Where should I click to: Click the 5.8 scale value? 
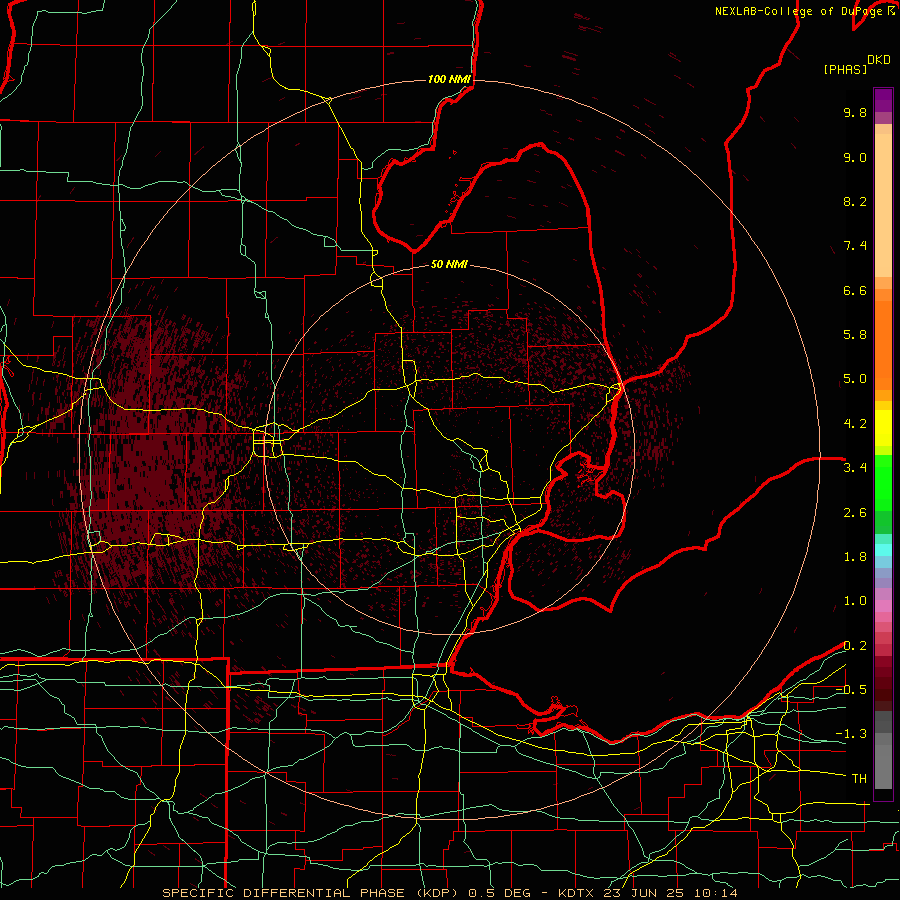[x=855, y=335]
